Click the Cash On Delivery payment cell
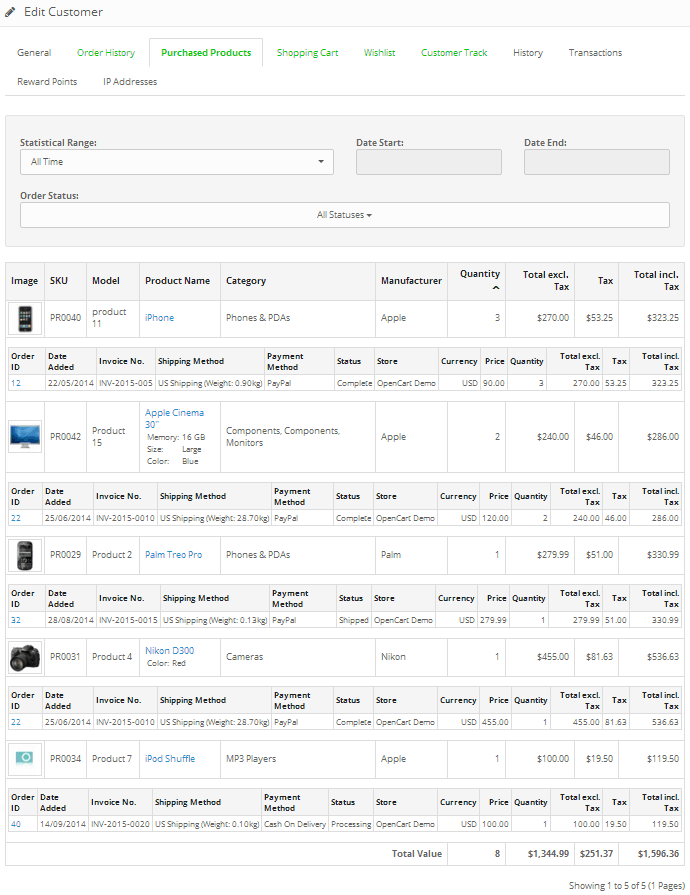The width and height of the screenshot is (690, 895). [295, 824]
